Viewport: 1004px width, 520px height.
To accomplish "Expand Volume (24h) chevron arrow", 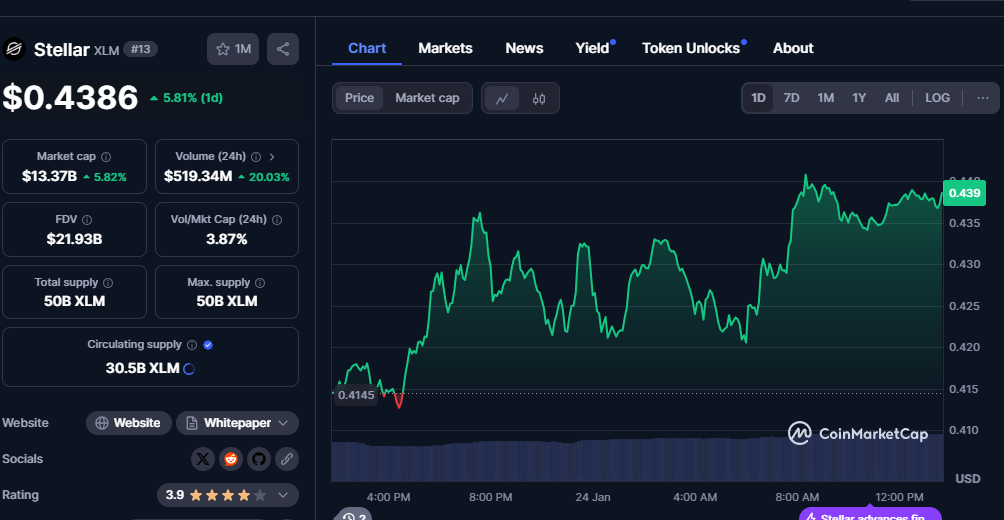I will (x=272, y=157).
